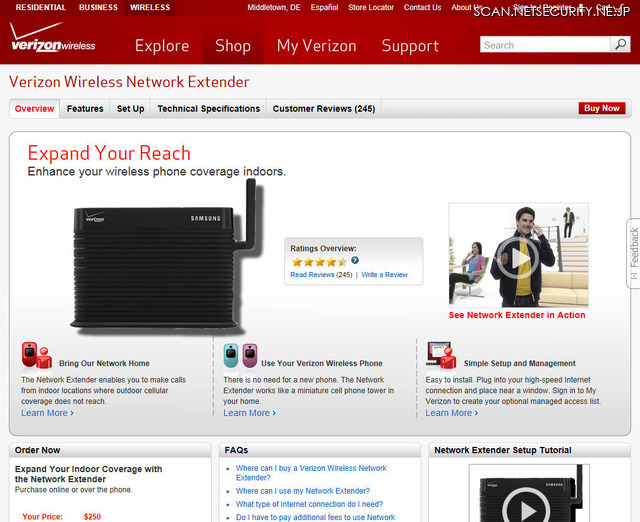Open the Explore navigation menu
Screen dimensions: 640x522
[162, 46]
